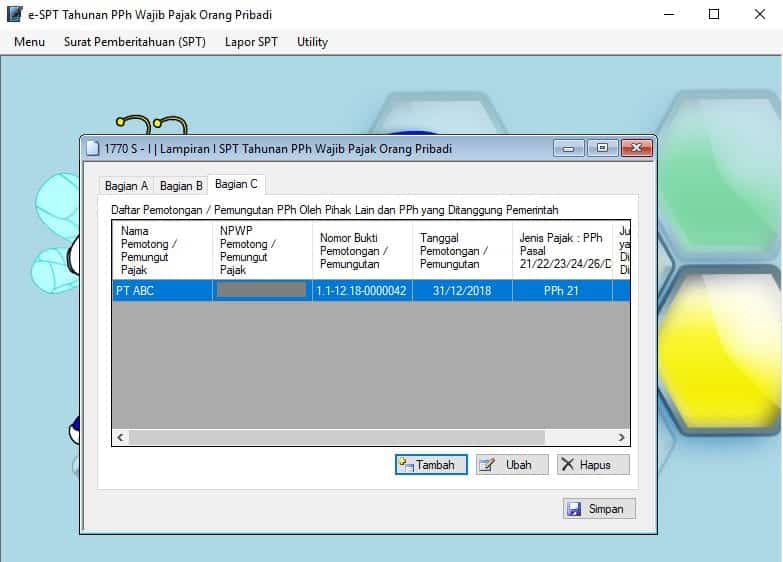Screen dimensions: 783x562
Task: Click the Hapus button
Action: click(593, 465)
